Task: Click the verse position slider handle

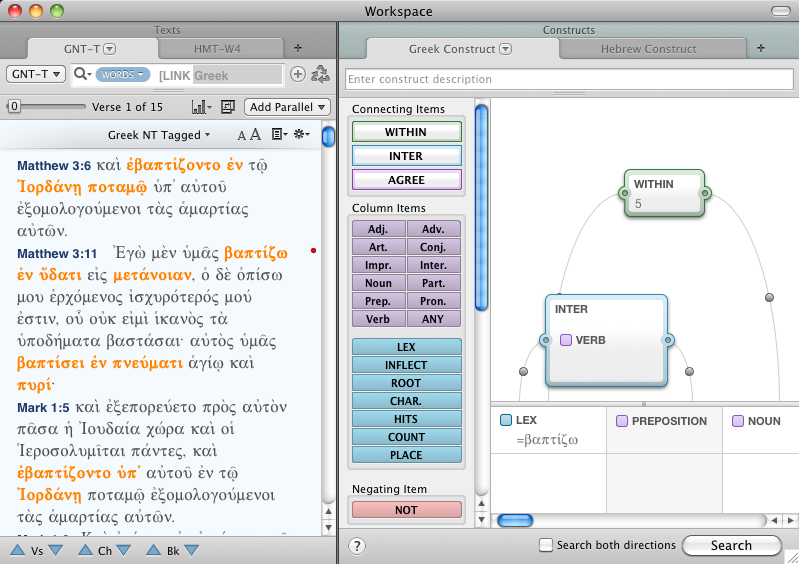Action: click(13, 107)
